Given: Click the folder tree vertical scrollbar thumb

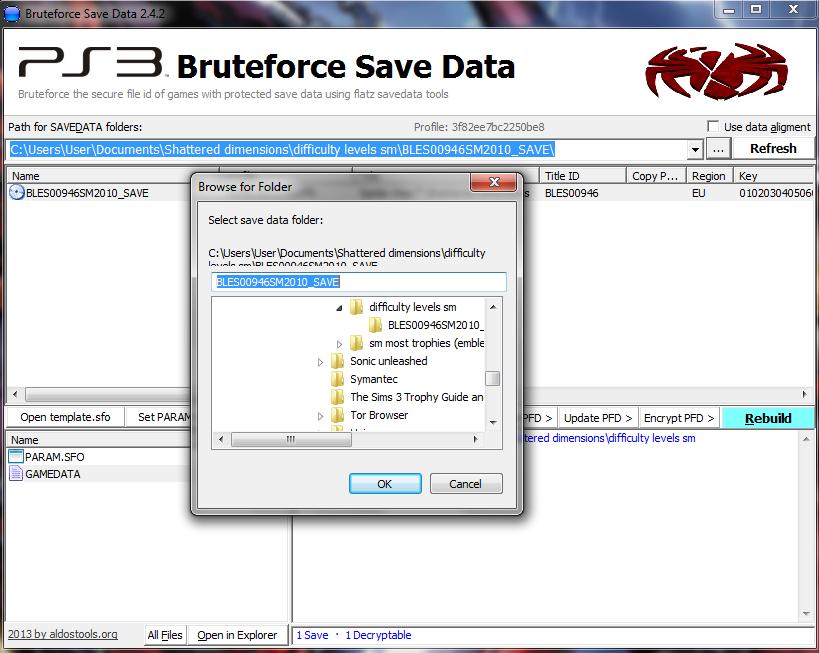Looking at the screenshot, I should pos(493,378).
